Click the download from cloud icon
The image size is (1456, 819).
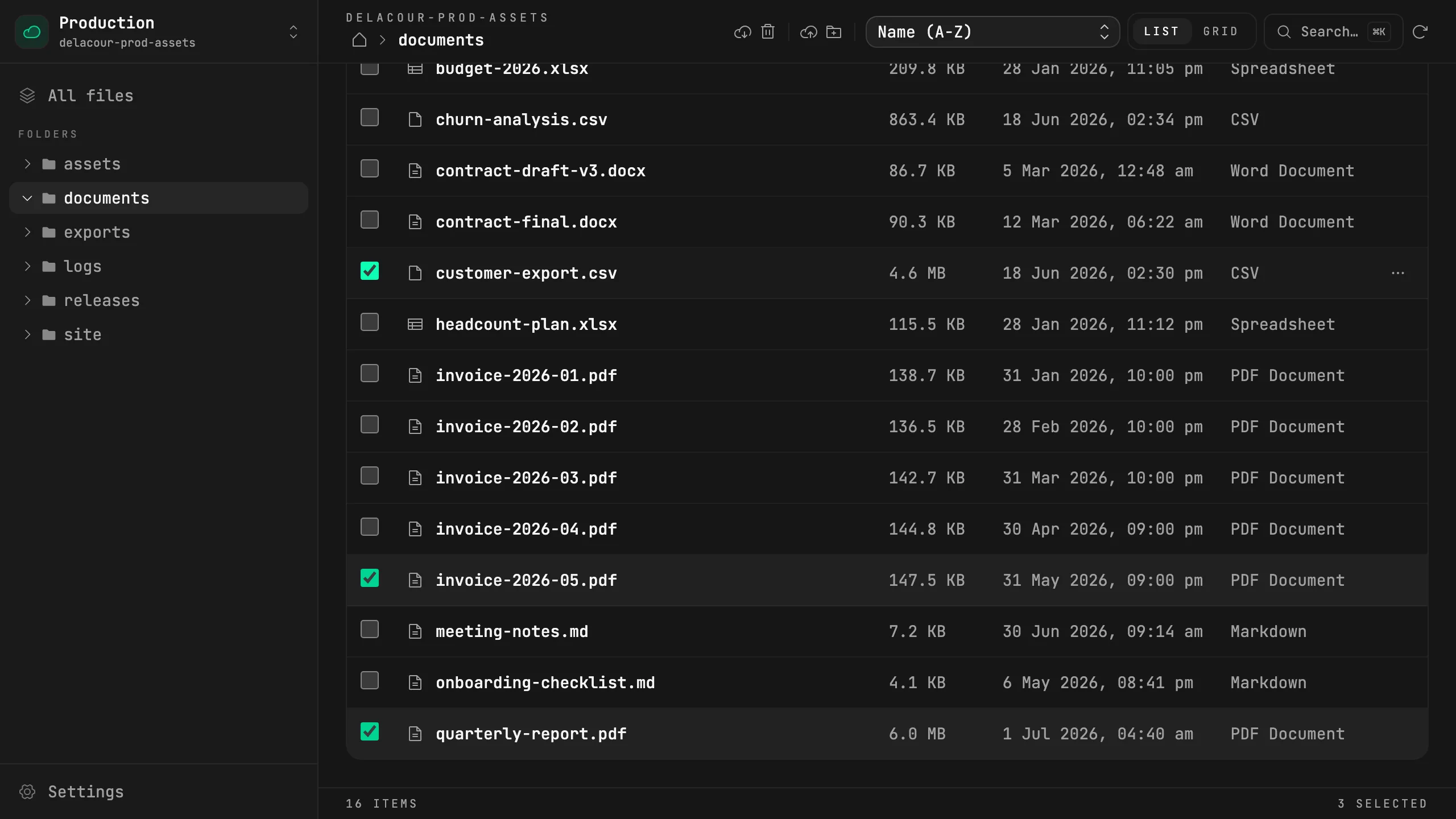point(743,32)
